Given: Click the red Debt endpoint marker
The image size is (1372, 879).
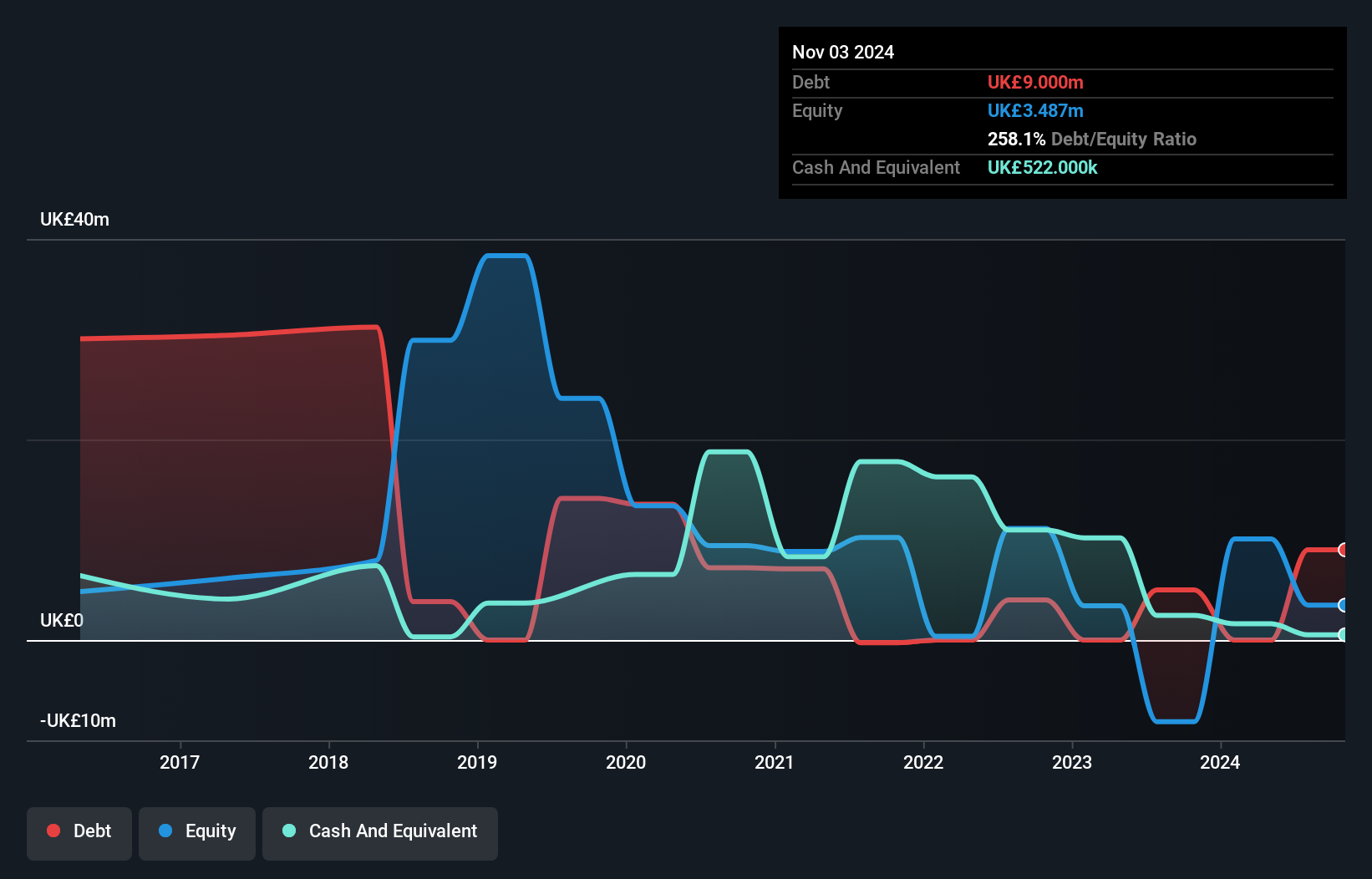Looking at the screenshot, I should (x=1343, y=550).
